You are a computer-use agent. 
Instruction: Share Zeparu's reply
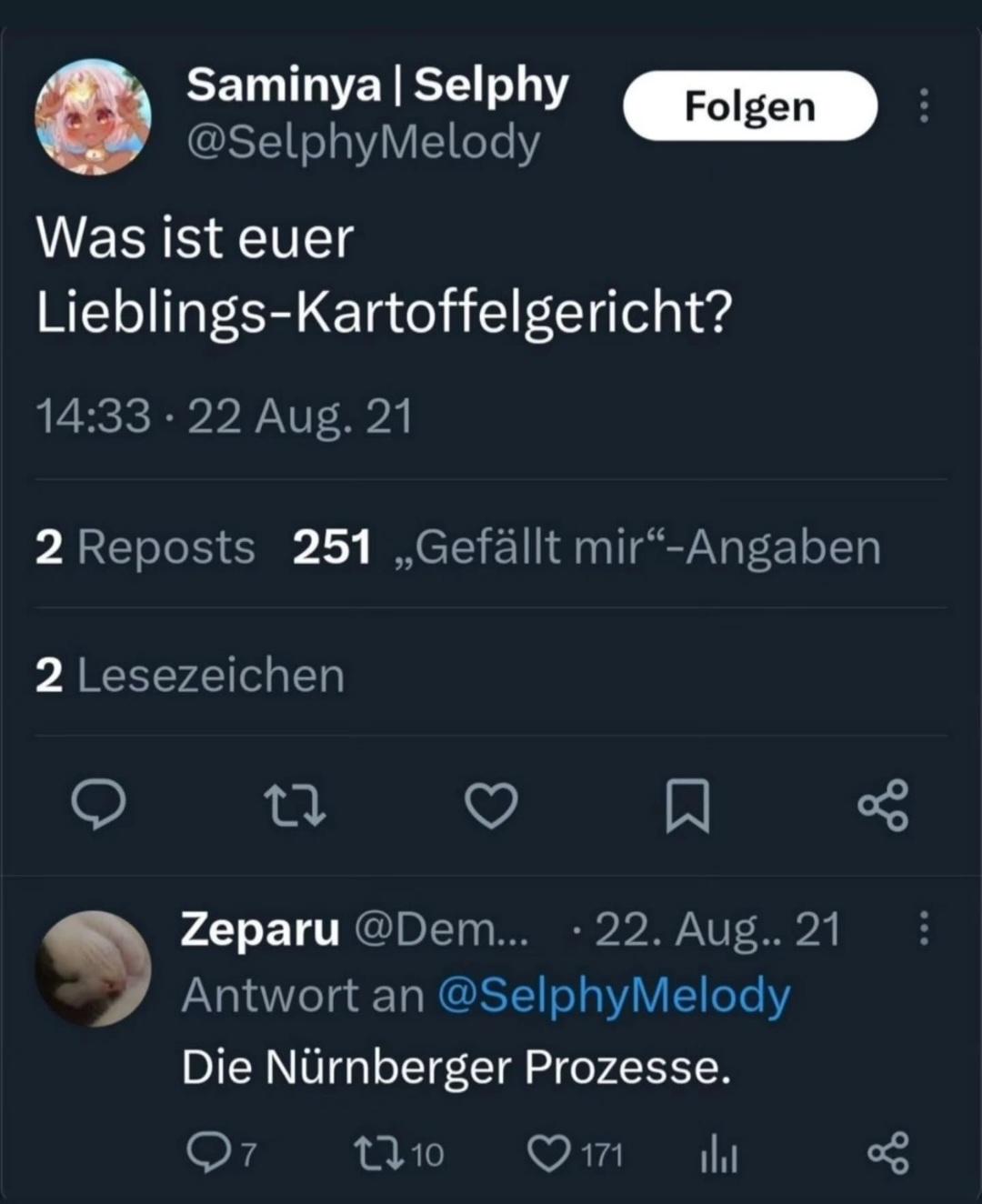coord(887,1154)
